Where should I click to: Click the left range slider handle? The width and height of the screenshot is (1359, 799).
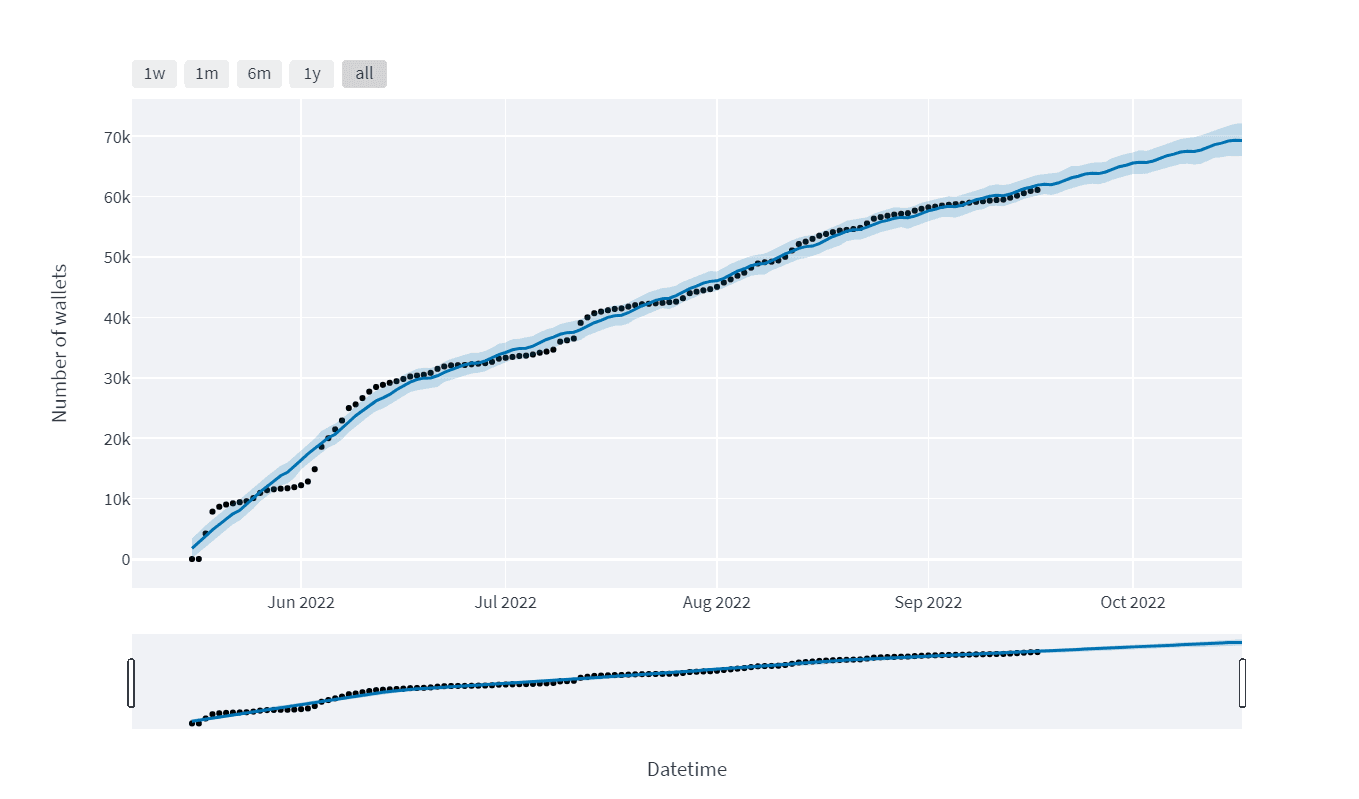131,683
